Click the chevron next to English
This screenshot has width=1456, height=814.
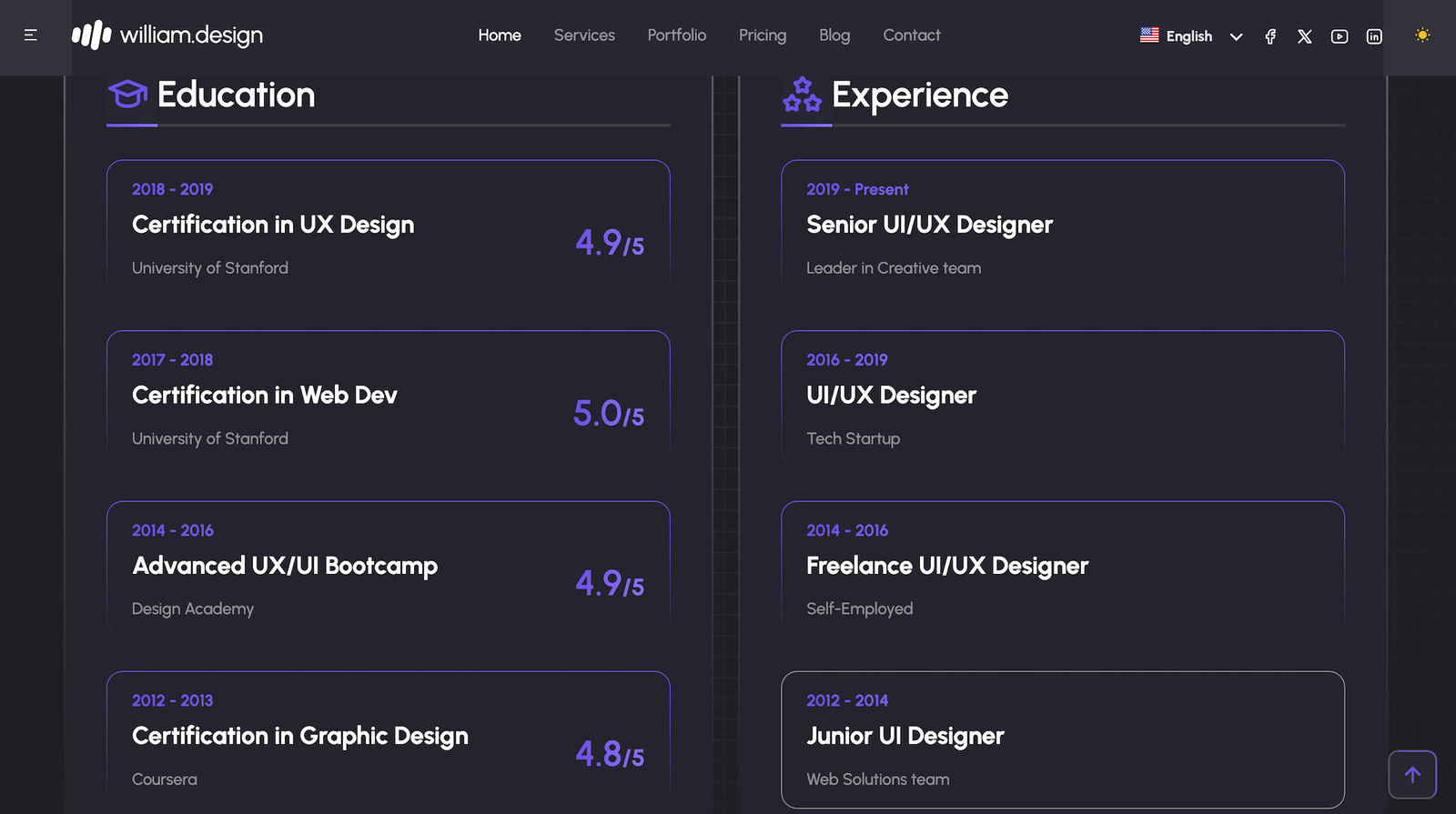pos(1236,37)
